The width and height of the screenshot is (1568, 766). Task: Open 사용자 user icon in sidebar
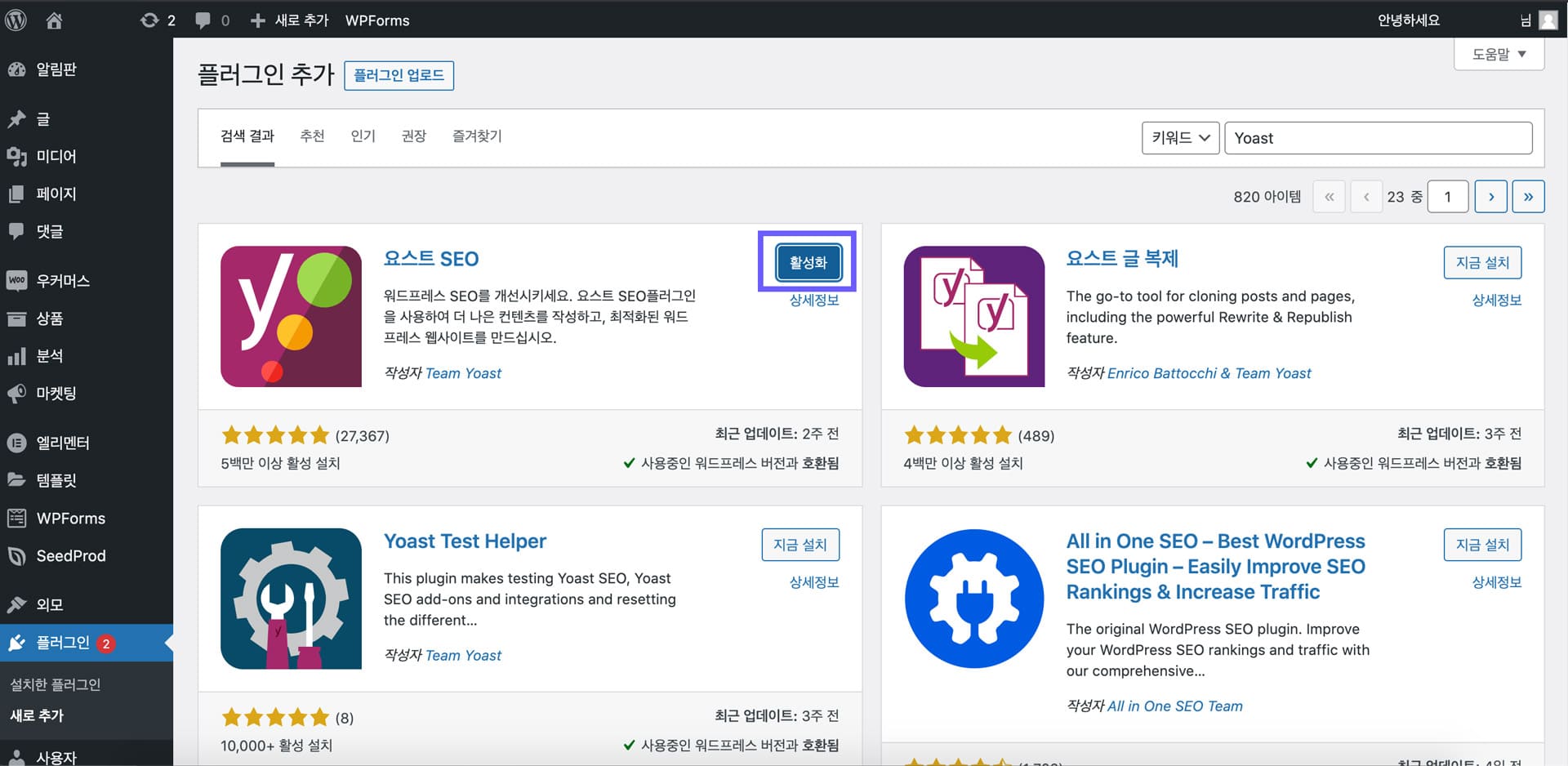click(x=16, y=757)
